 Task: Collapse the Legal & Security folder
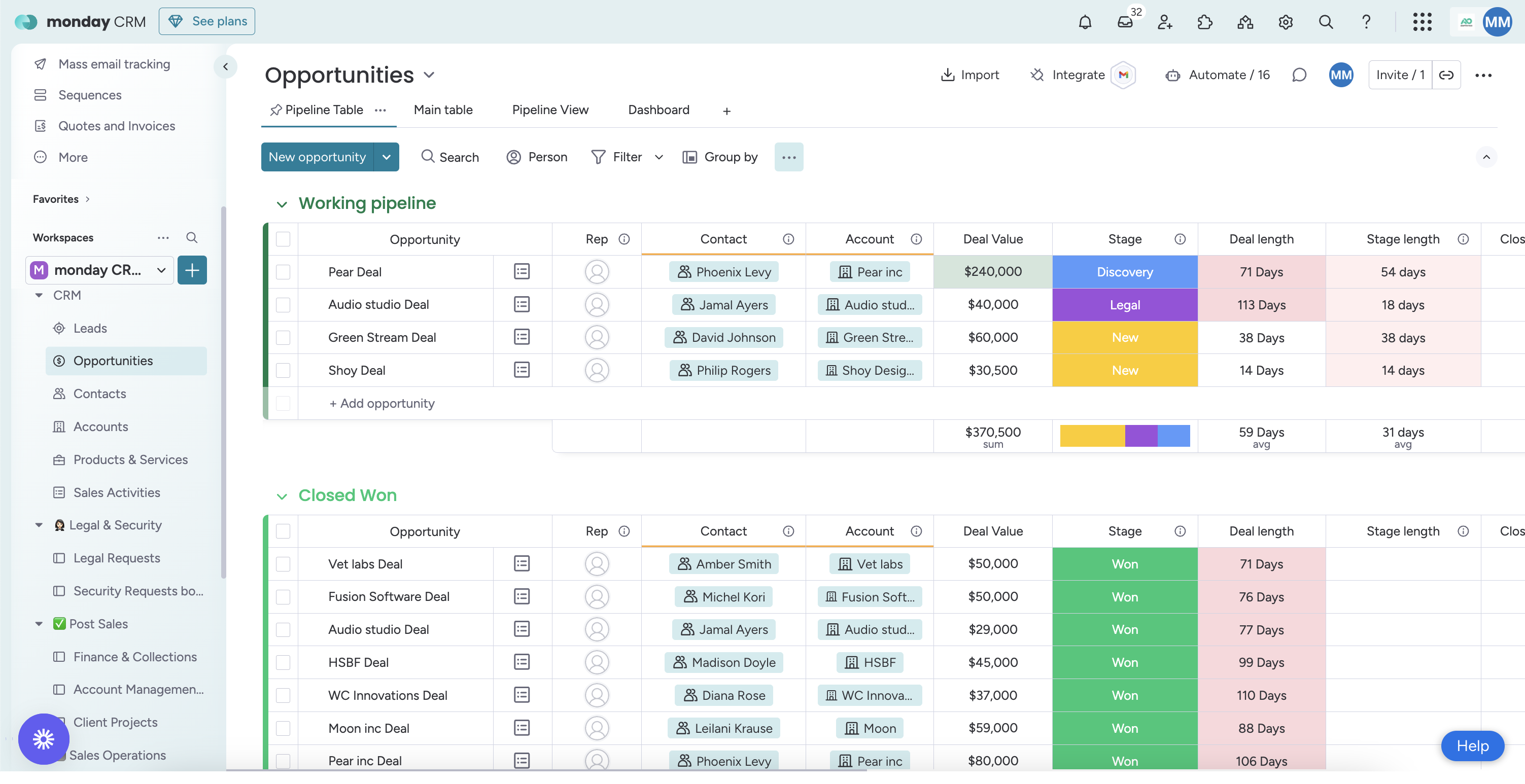(39, 525)
